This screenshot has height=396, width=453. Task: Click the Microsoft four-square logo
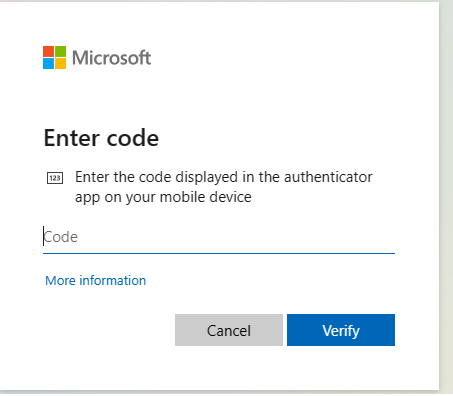click(x=54, y=58)
